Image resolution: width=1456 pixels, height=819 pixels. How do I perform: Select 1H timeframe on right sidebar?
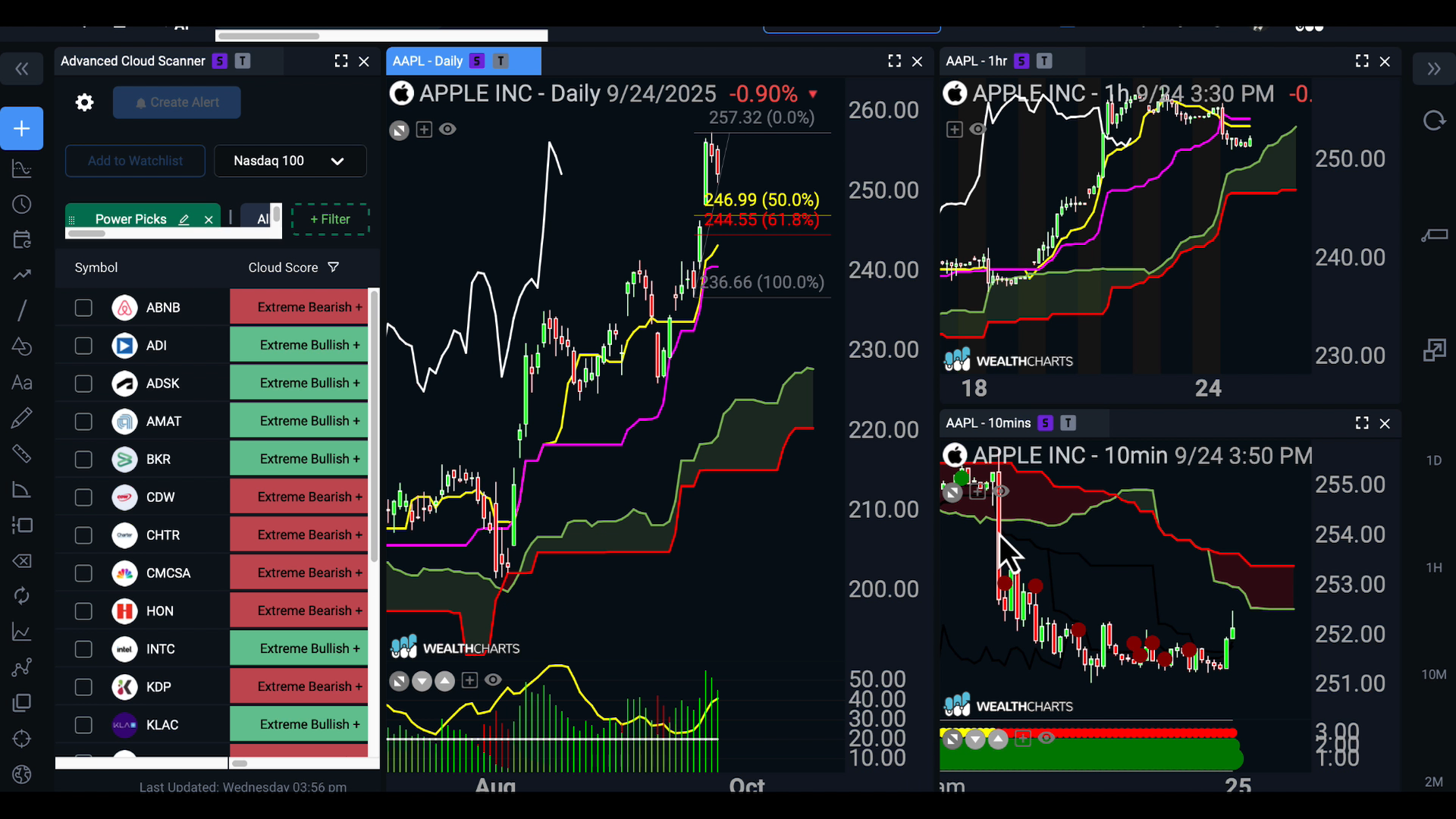coord(1433,567)
